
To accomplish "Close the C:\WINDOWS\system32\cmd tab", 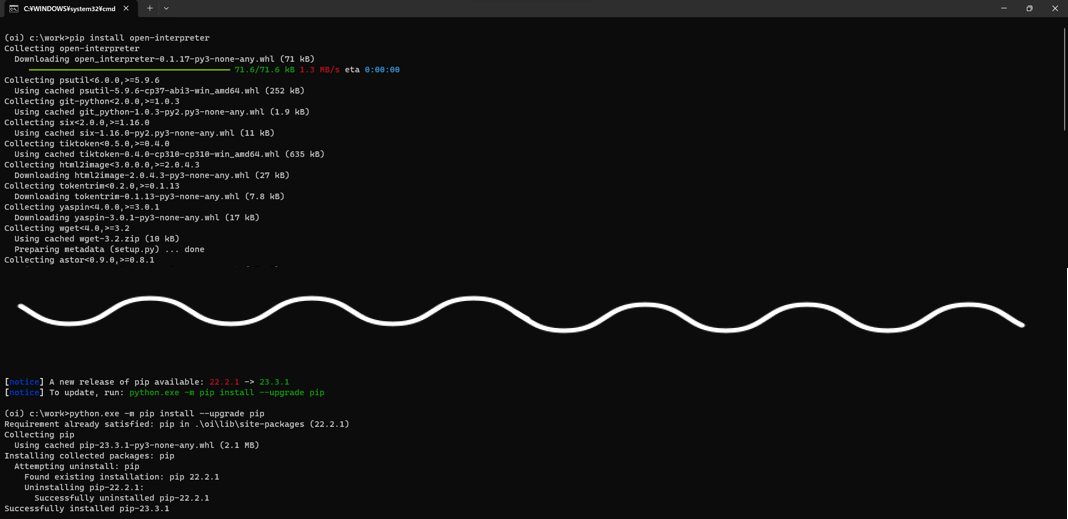I will [126, 8].
